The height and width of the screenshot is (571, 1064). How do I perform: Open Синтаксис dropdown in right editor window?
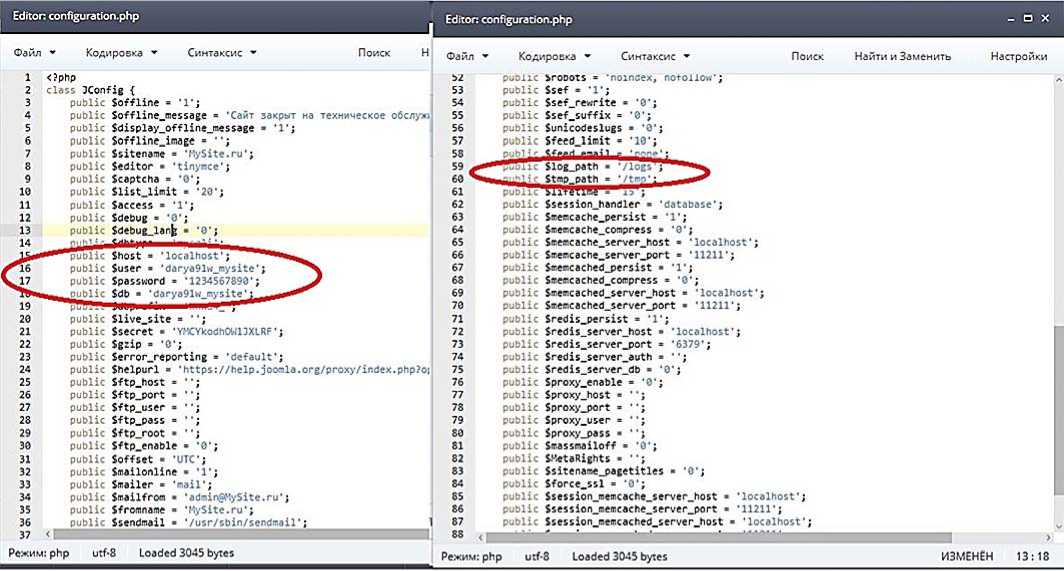[655, 56]
